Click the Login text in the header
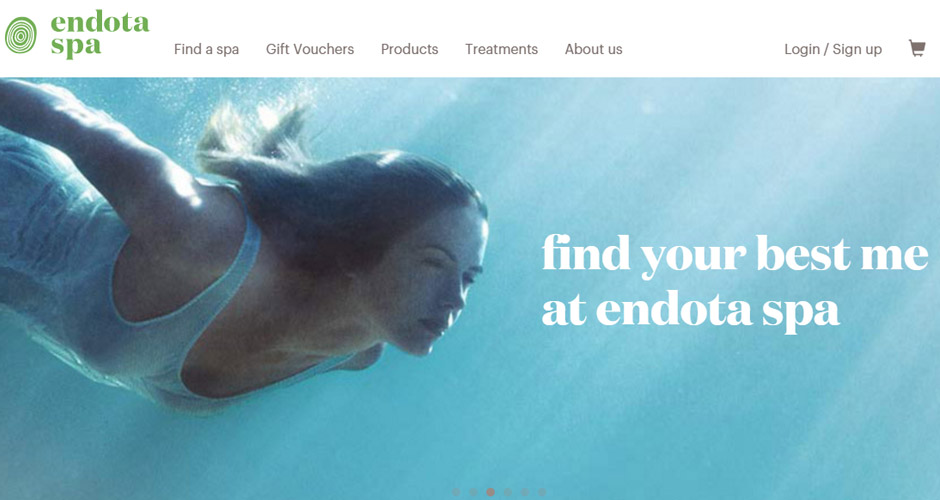The image size is (940, 500). (802, 49)
